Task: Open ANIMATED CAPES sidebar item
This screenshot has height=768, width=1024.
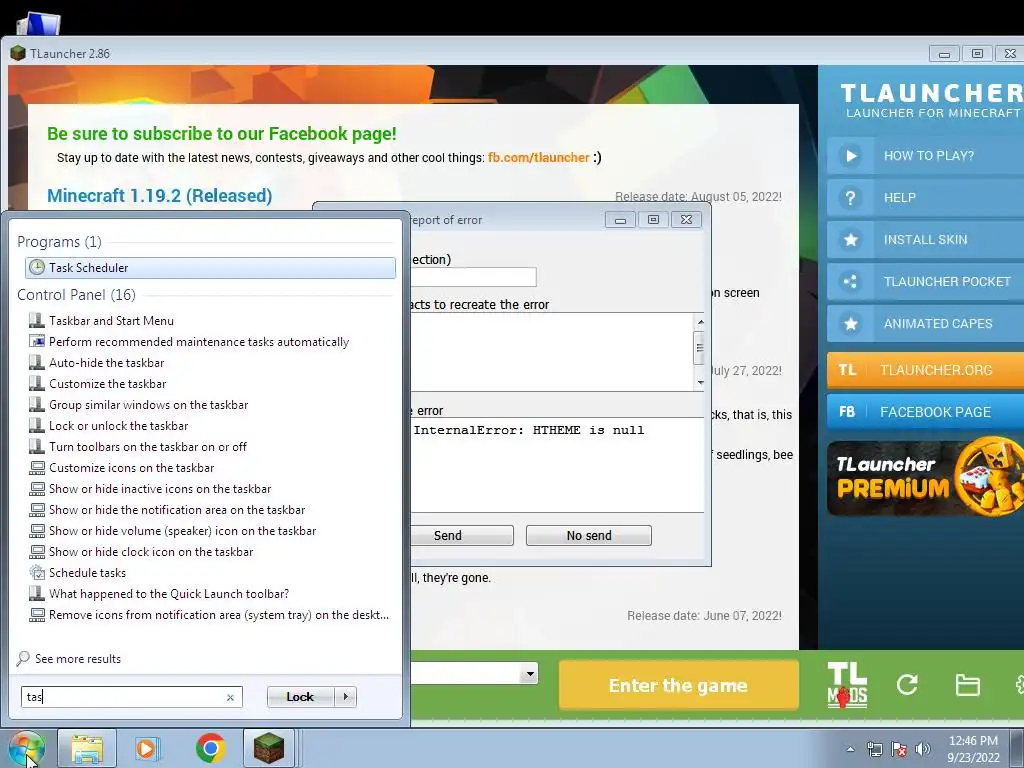Action: 925,323
